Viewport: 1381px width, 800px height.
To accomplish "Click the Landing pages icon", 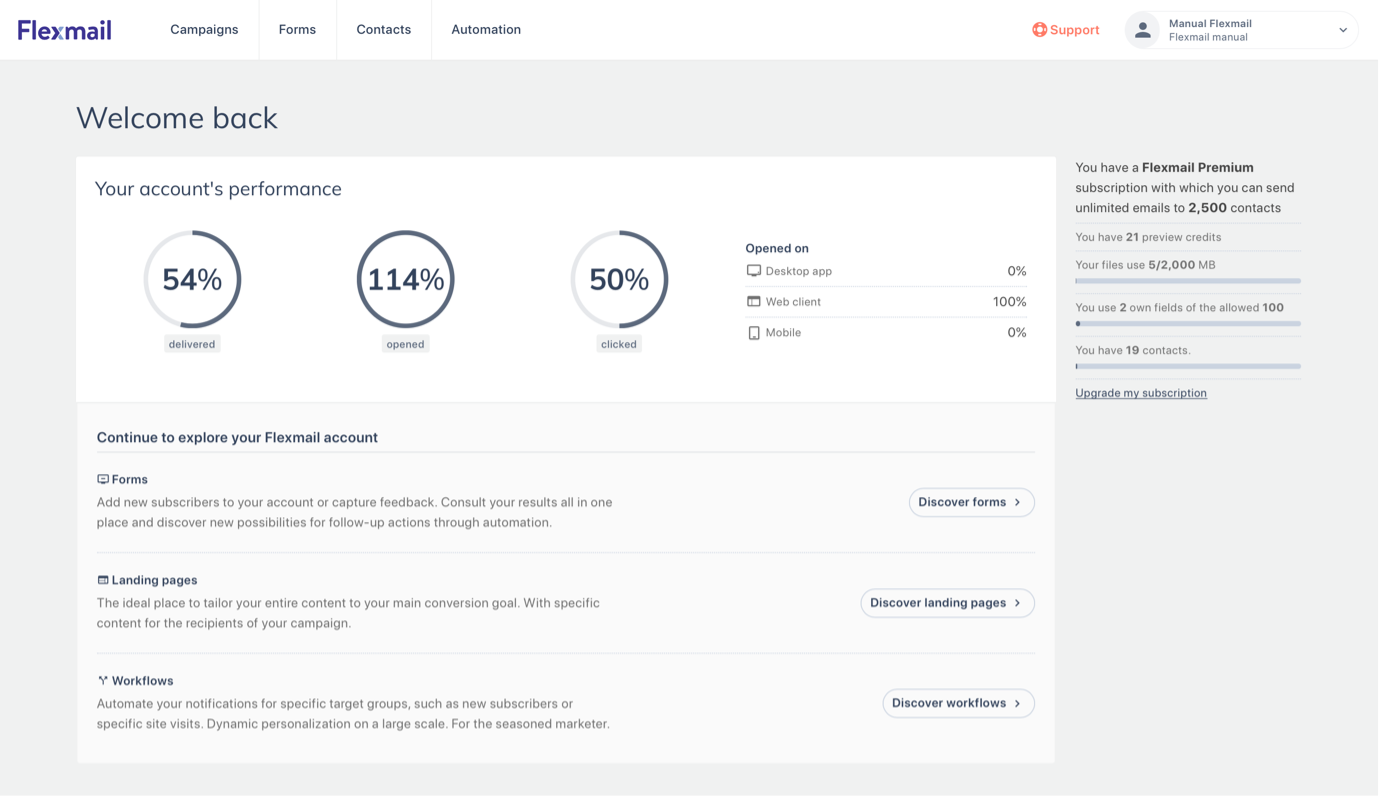I will tap(101, 580).
